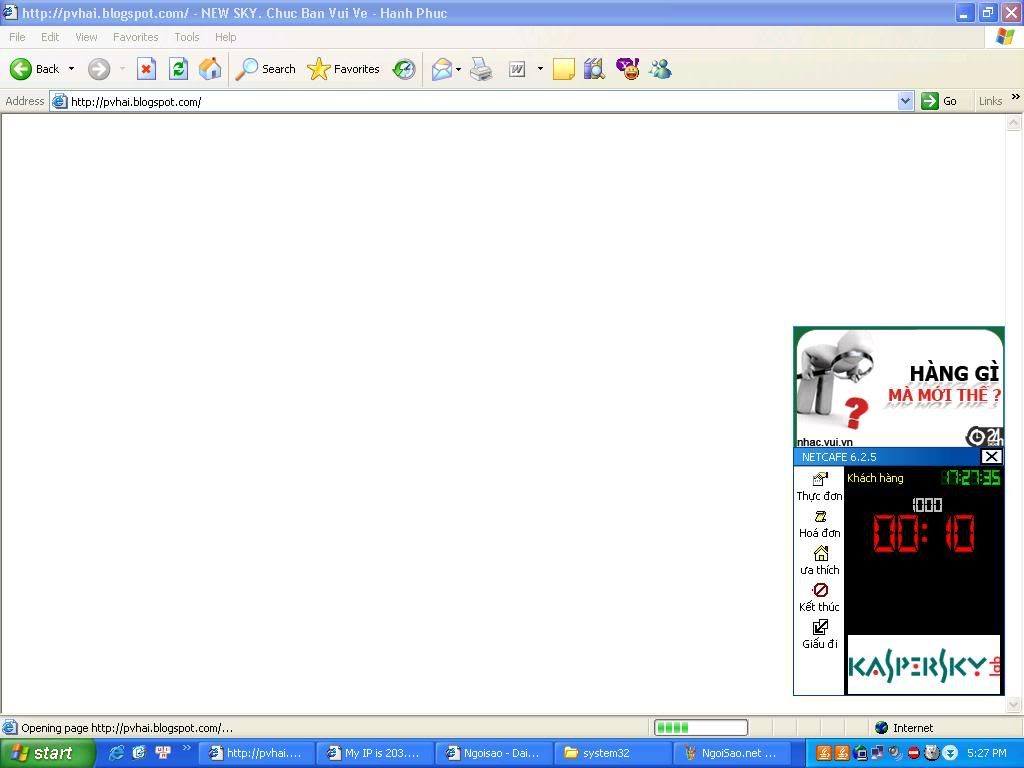
Task: Refresh the page using the toolbar icon
Action: [178, 69]
